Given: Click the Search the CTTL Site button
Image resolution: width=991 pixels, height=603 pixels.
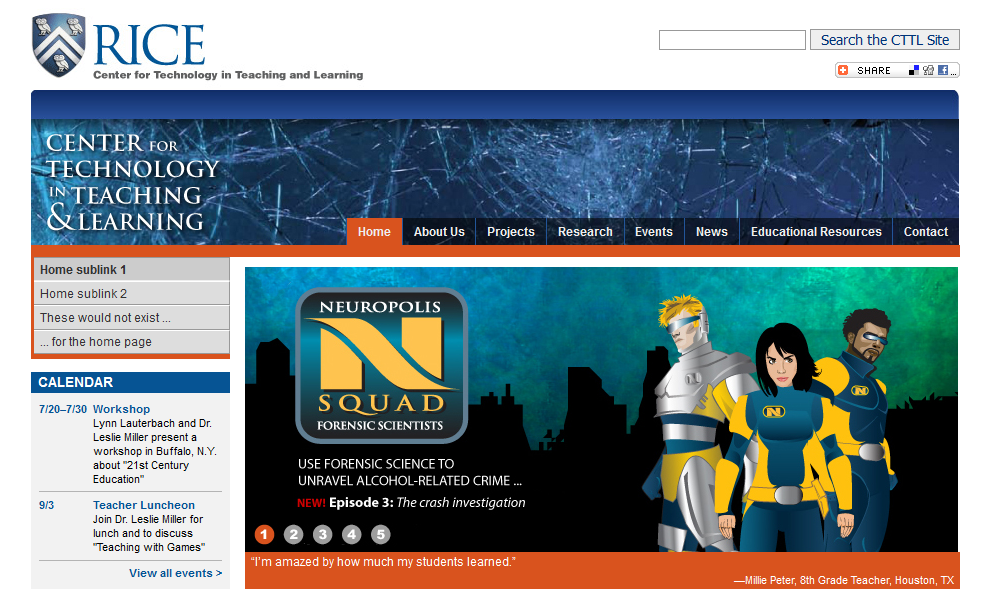Looking at the screenshot, I should click(885, 40).
